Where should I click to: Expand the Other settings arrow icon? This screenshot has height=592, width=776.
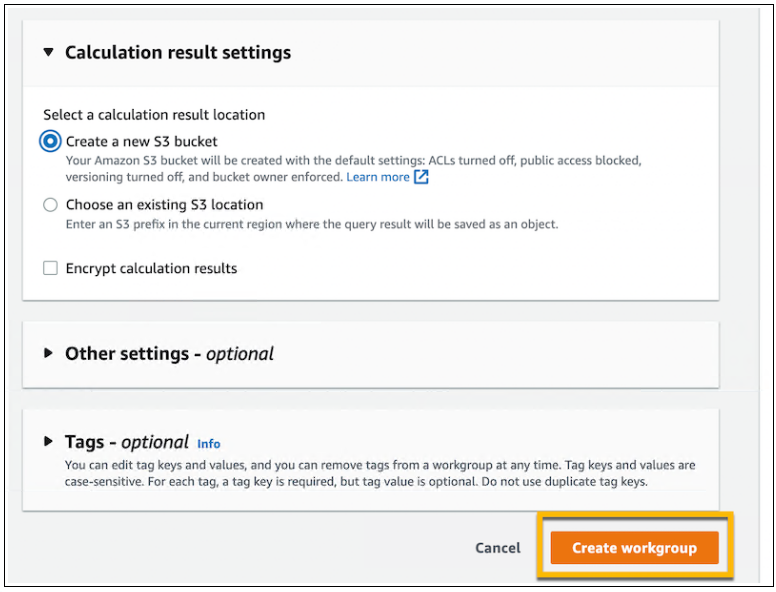coord(48,353)
